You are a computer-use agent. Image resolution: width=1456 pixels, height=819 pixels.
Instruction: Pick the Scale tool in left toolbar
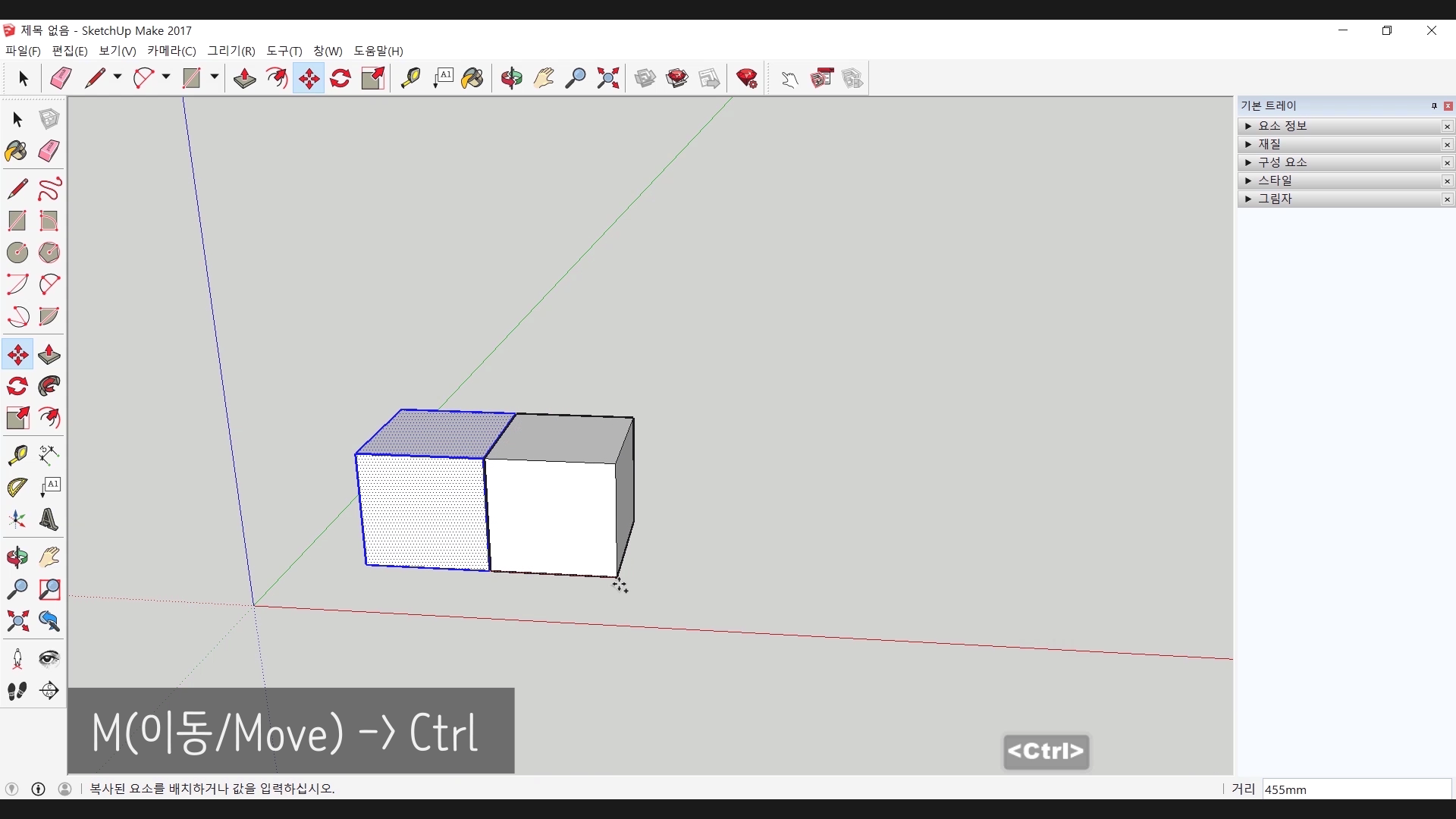click(x=17, y=418)
